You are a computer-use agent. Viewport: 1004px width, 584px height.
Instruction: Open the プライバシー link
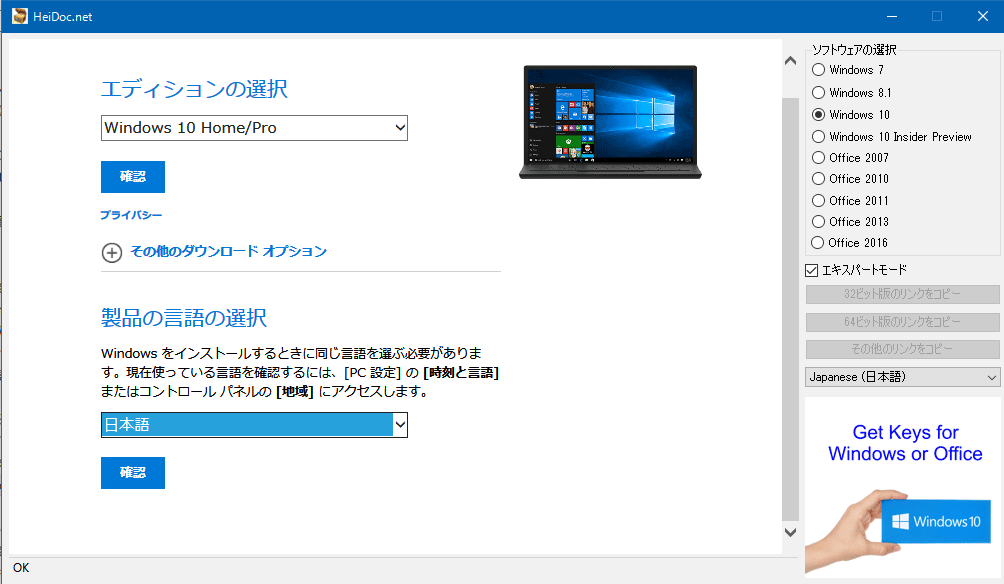131,215
